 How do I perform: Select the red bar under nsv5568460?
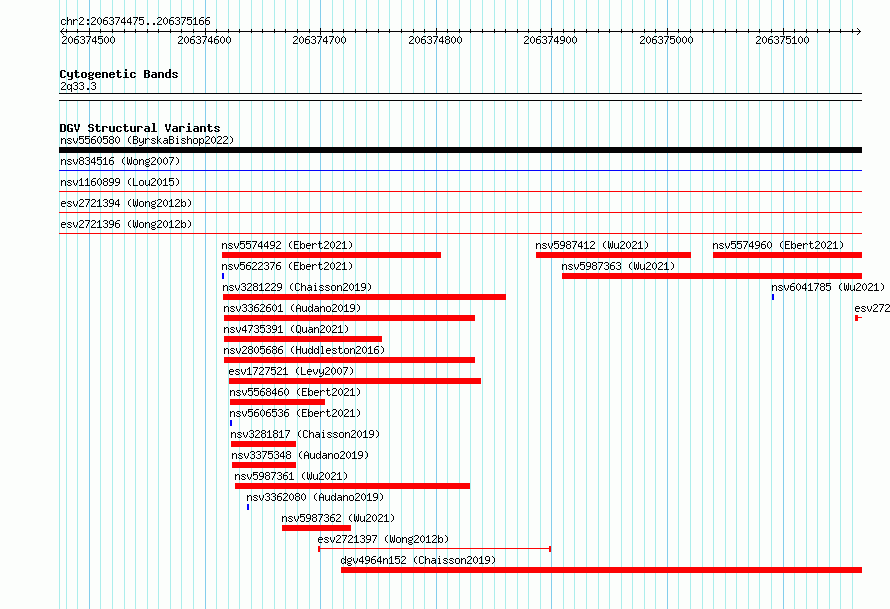pos(278,402)
